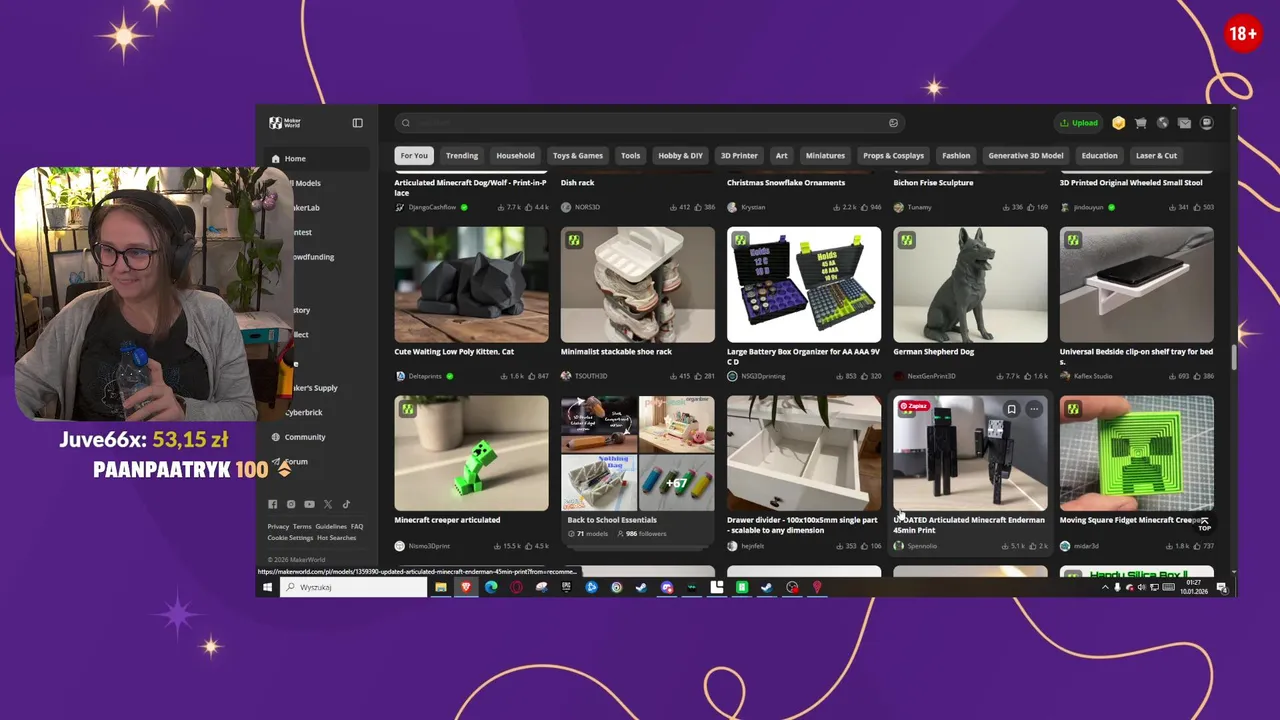The width and height of the screenshot is (1280, 720).
Task: Click print profile badge on German Shepherd card
Action: (906, 240)
